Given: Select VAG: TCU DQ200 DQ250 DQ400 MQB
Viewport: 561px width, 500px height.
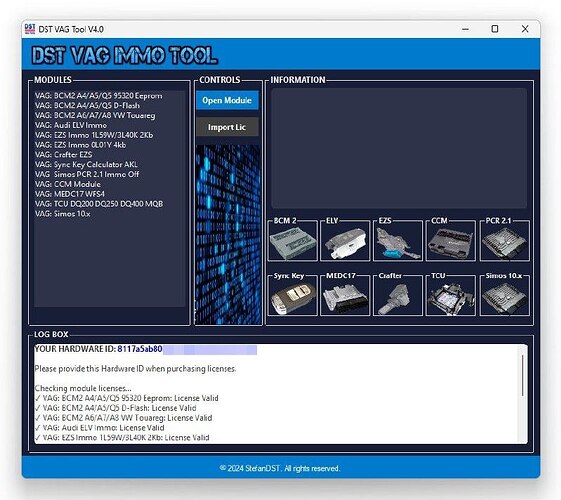Looking at the screenshot, I should click(99, 204).
